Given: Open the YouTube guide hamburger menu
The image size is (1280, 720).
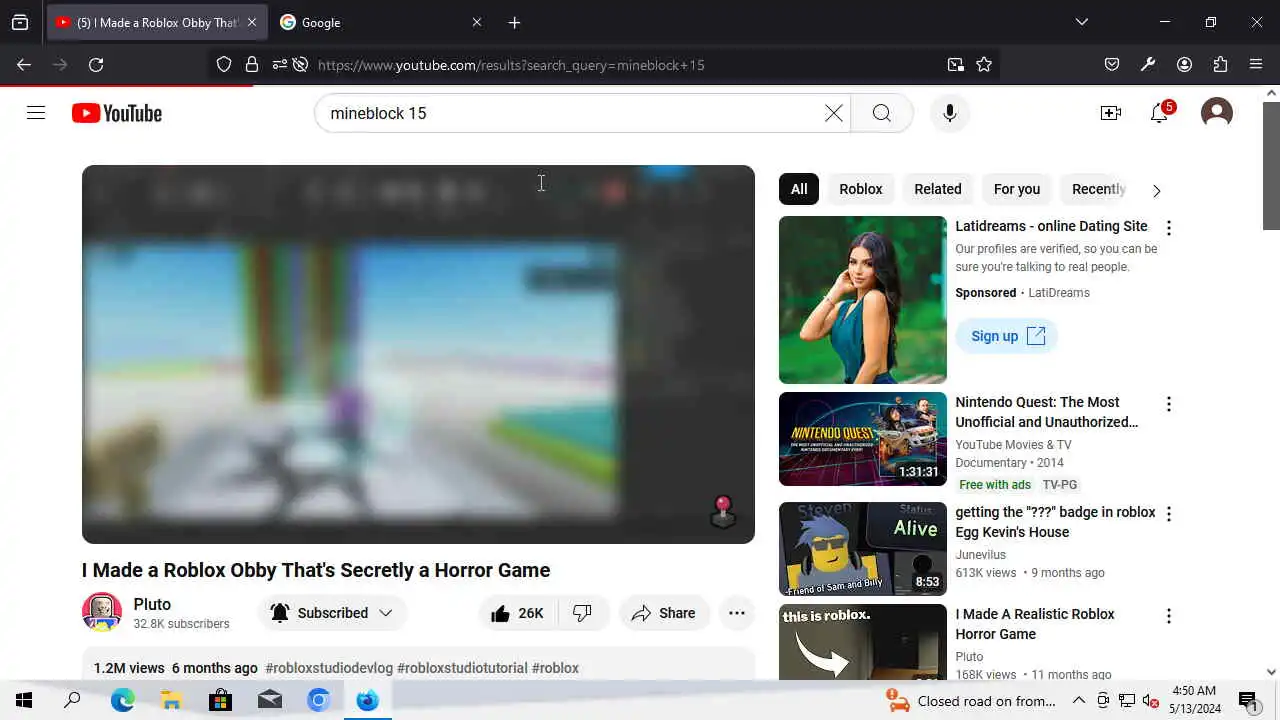Looking at the screenshot, I should [x=36, y=113].
